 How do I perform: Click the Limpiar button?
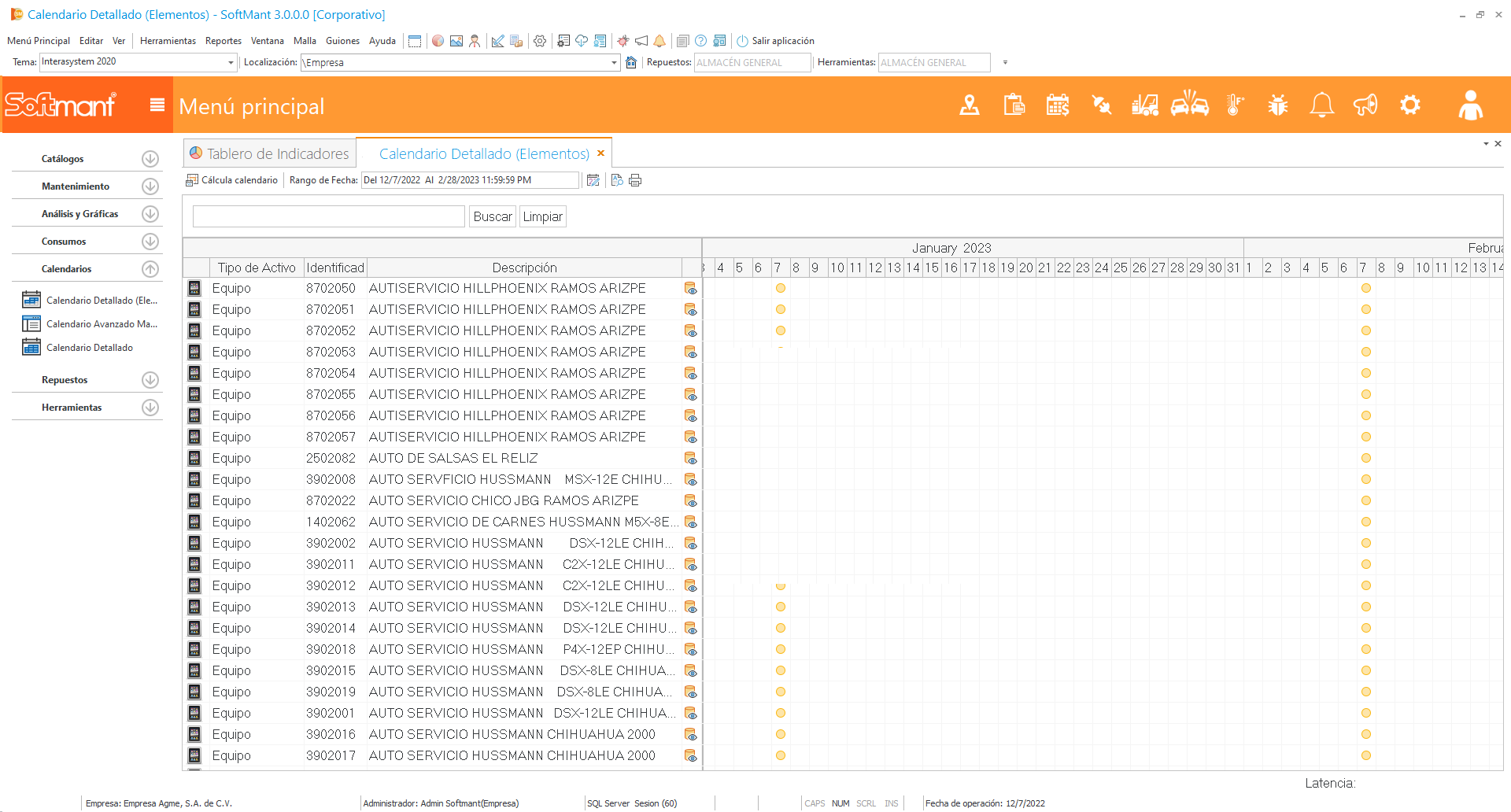(x=543, y=216)
